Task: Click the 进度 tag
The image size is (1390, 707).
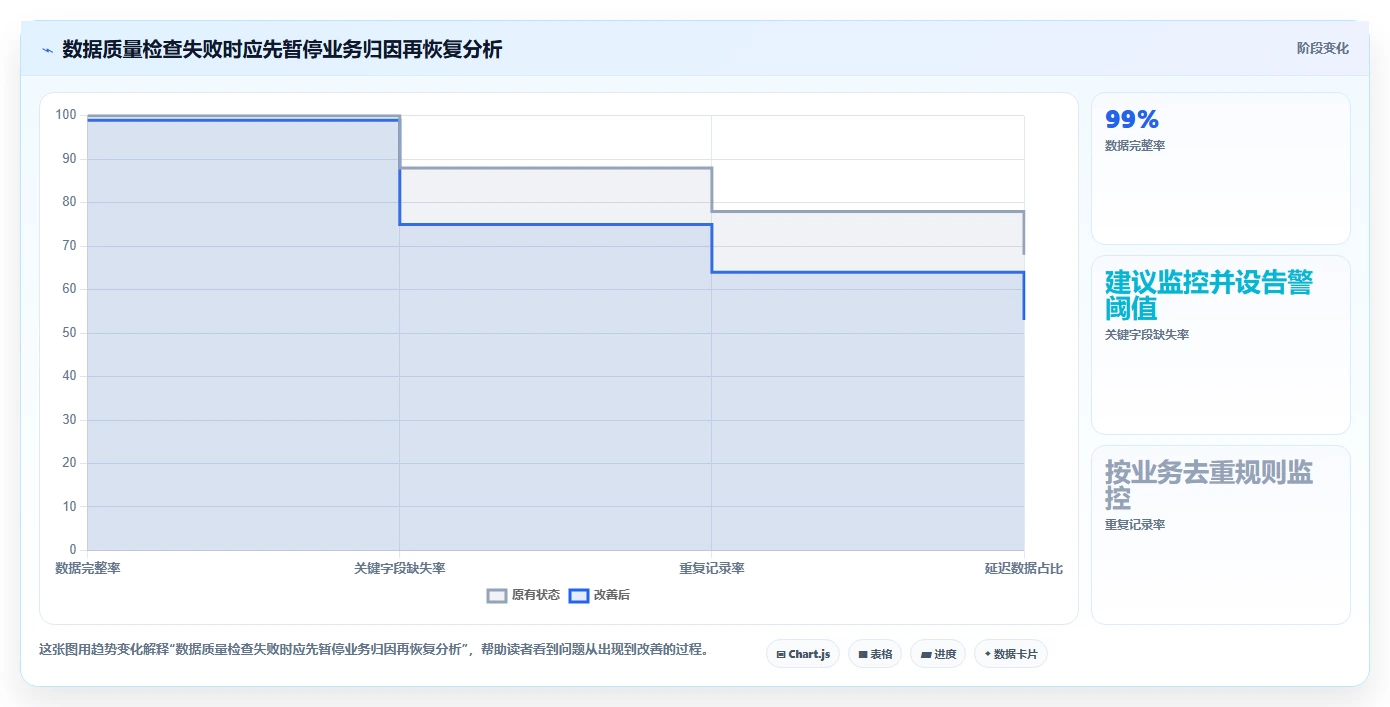Action: (x=938, y=654)
